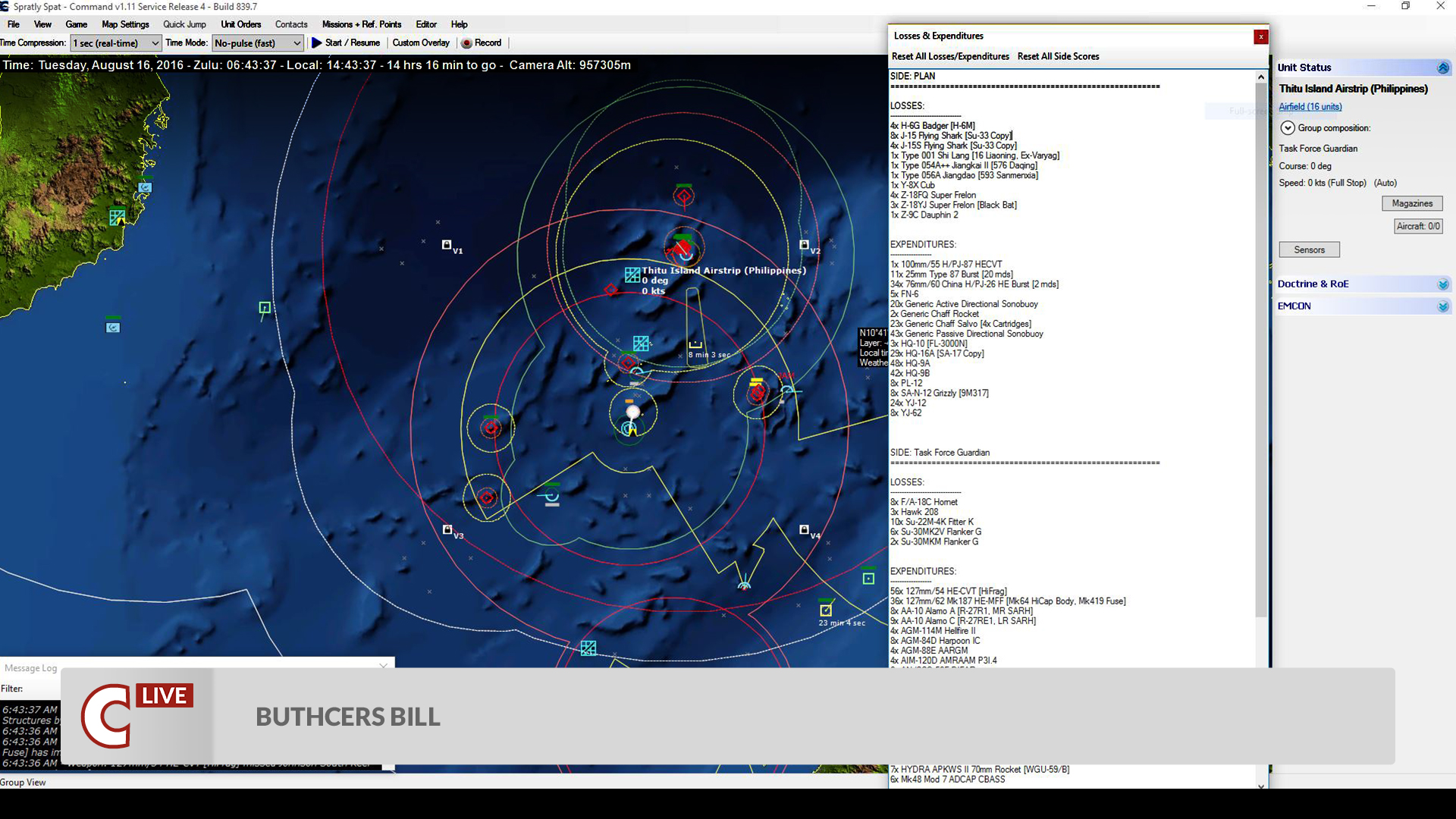Click a red hostile contact diamond near map center
The image size is (1456, 819).
[628, 362]
